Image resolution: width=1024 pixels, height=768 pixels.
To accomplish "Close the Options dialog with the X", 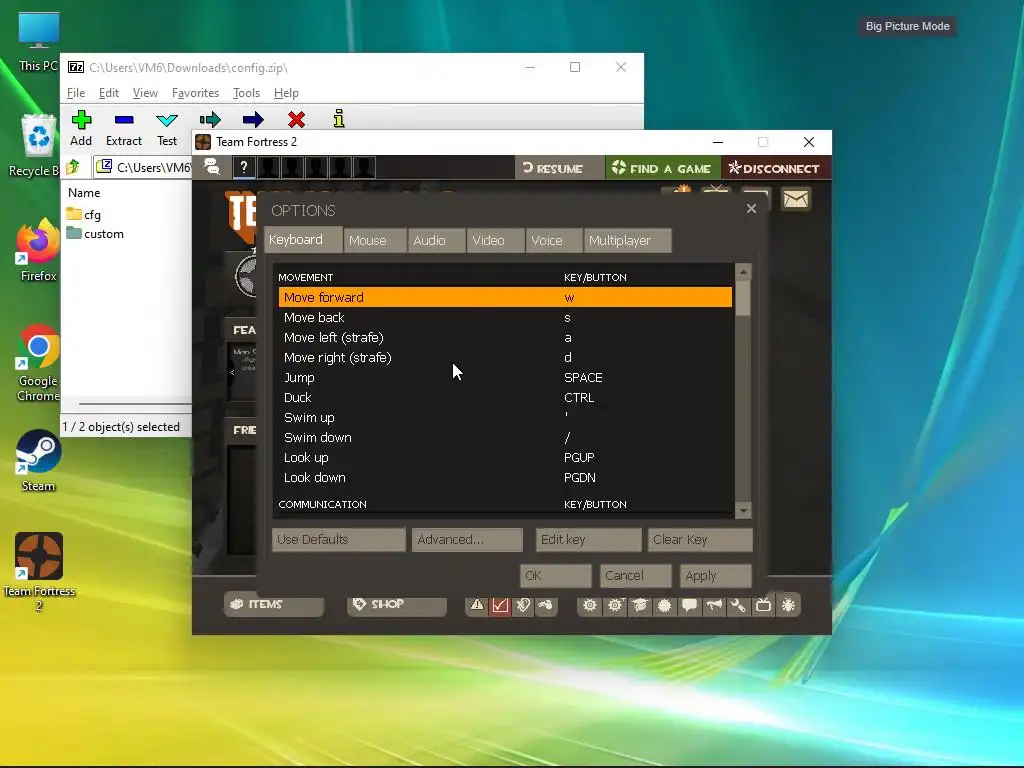I will [x=751, y=208].
